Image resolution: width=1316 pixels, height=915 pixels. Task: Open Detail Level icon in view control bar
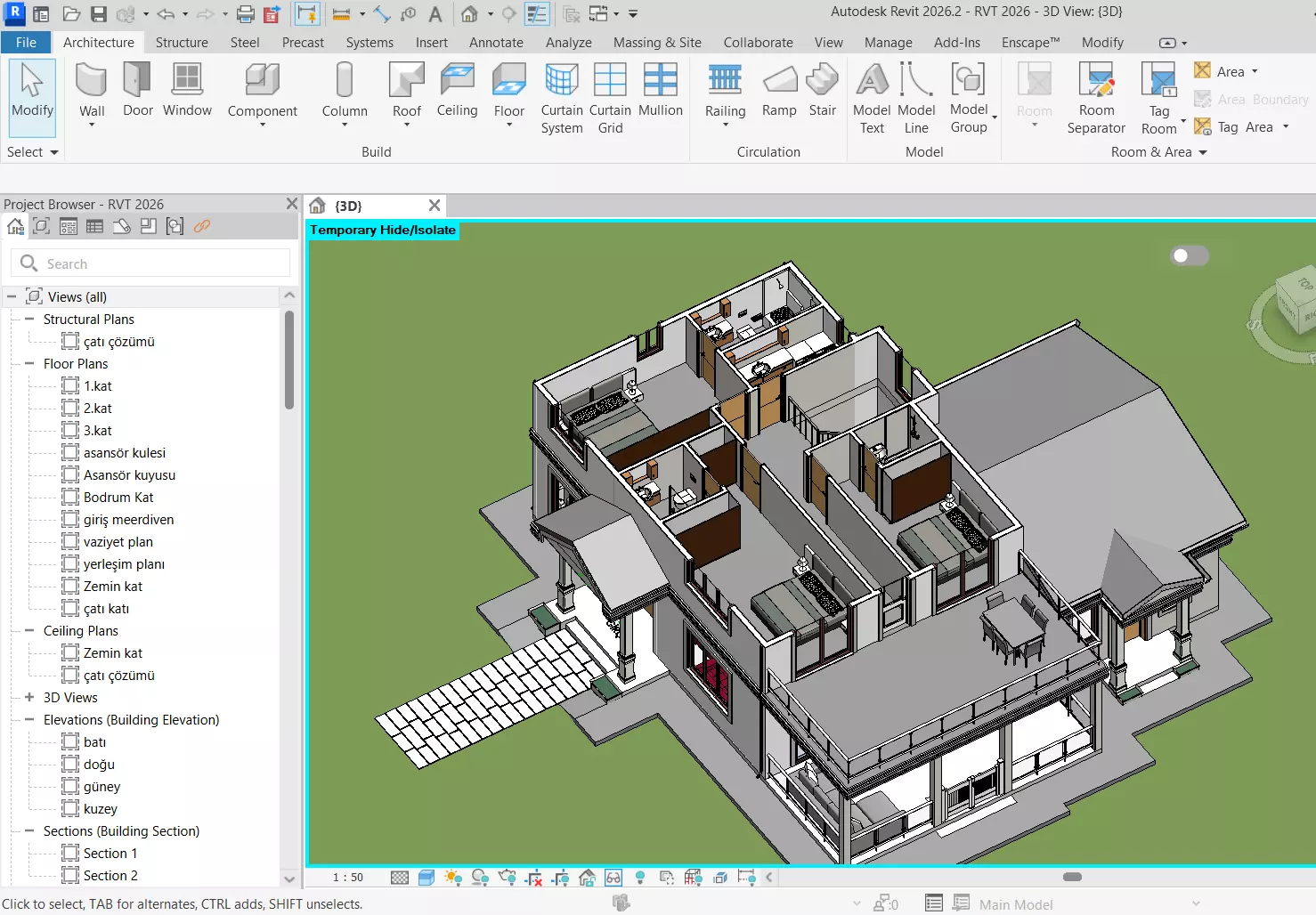pos(400,878)
